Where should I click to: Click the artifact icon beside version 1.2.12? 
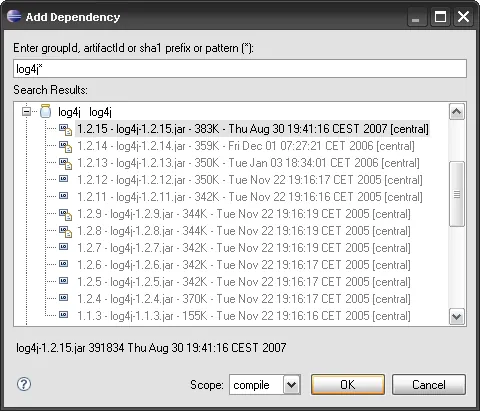64,179
